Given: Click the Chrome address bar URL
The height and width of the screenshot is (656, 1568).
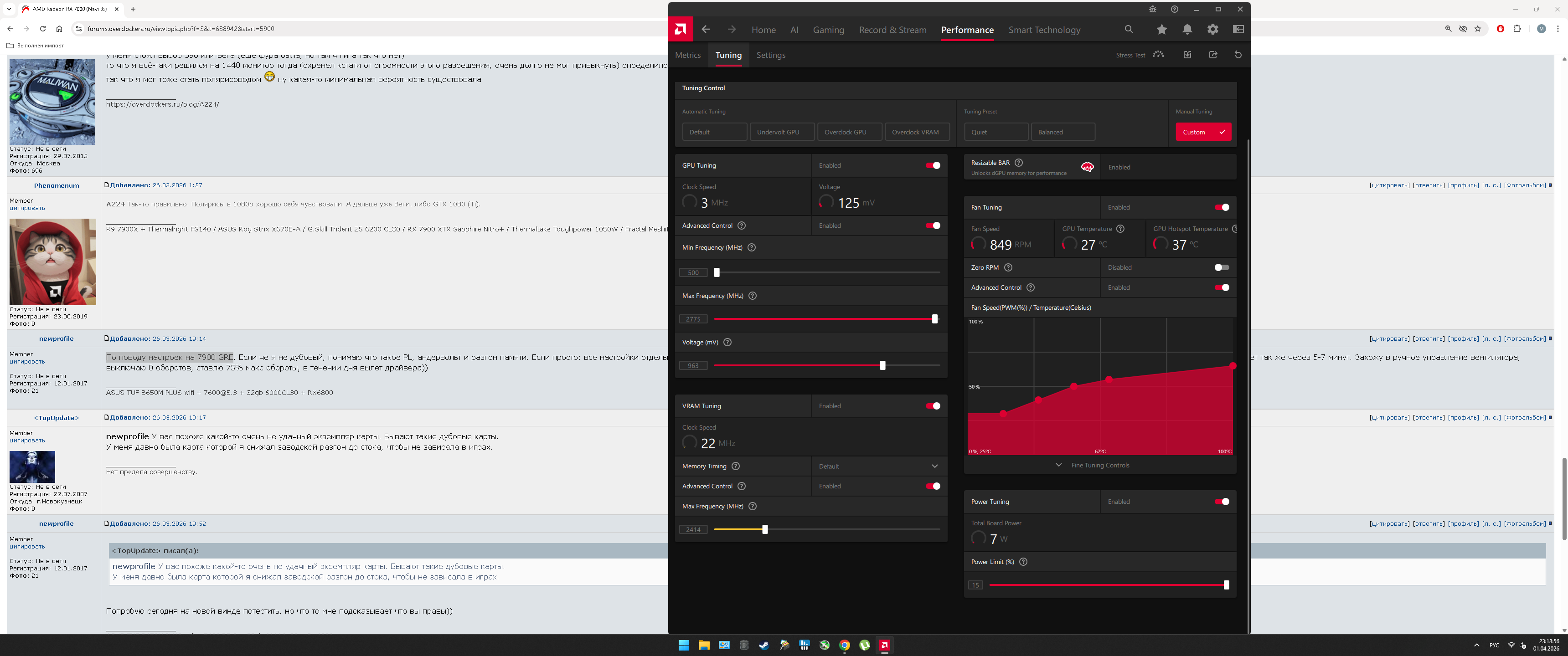Looking at the screenshot, I should pos(181,29).
